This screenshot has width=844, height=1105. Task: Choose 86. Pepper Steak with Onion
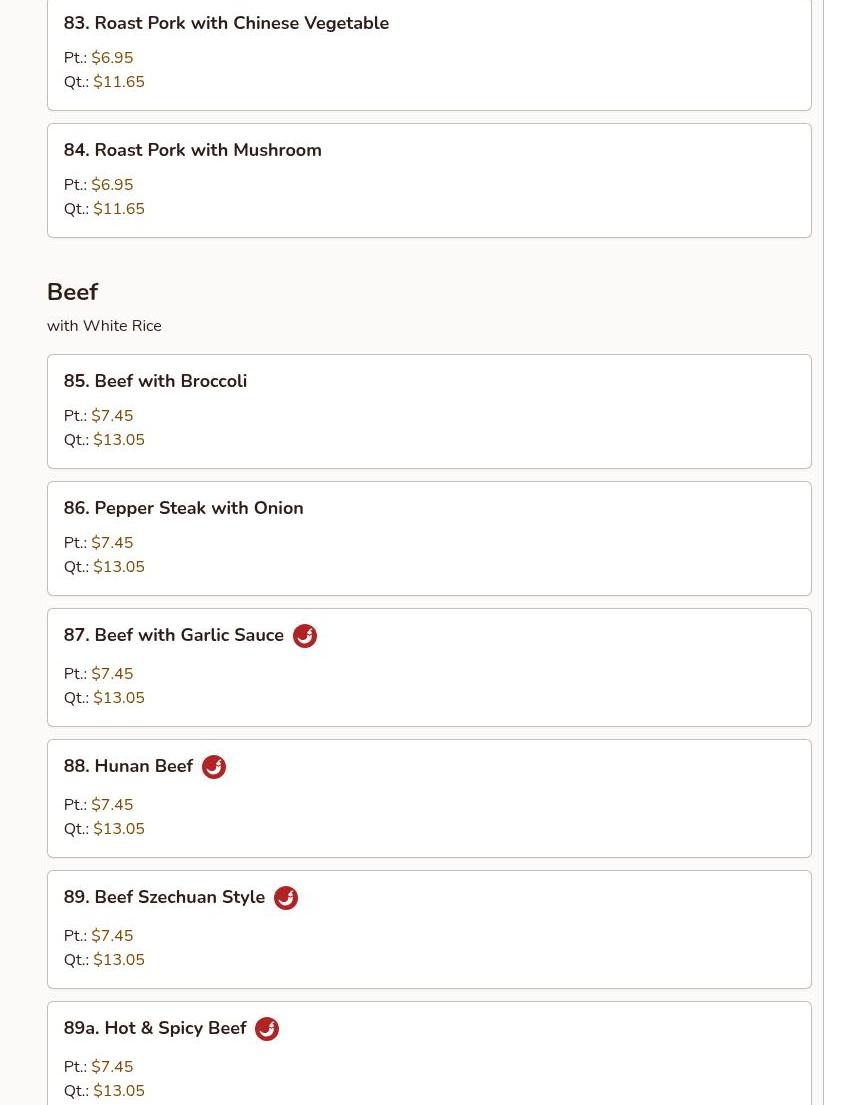point(183,508)
